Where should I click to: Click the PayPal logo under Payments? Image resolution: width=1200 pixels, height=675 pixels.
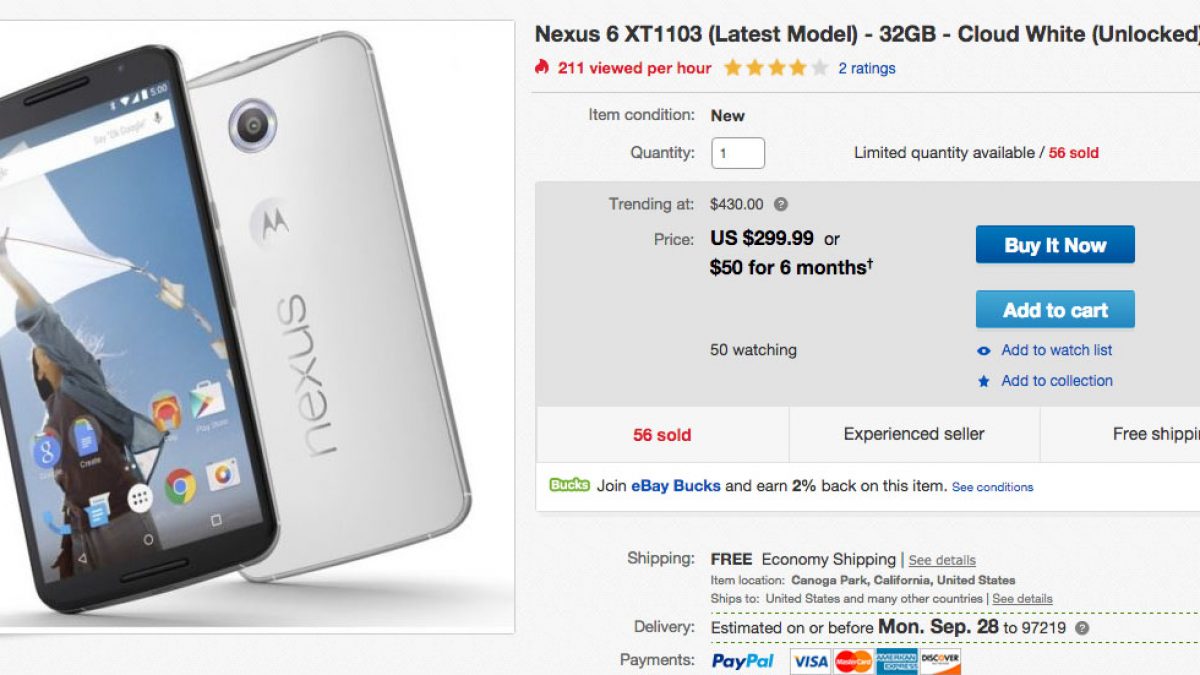click(x=743, y=661)
